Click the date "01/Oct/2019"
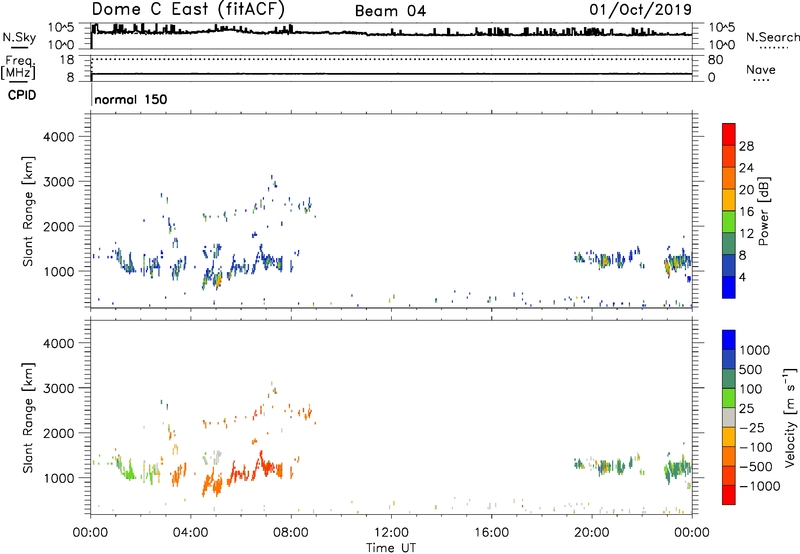Screen dimensions: 800x554 pos(640,10)
